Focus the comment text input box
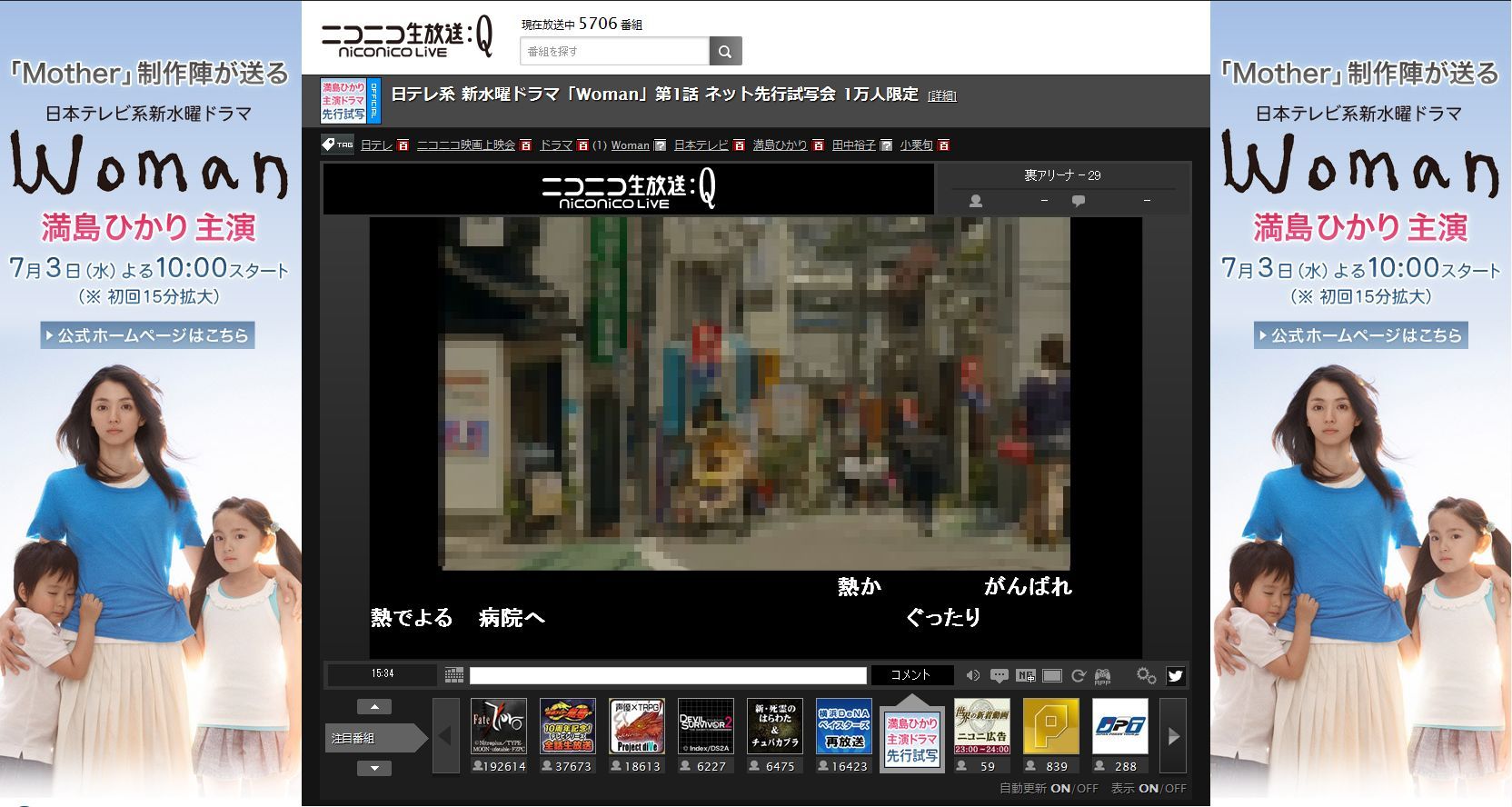1512x807 pixels. coord(668,675)
